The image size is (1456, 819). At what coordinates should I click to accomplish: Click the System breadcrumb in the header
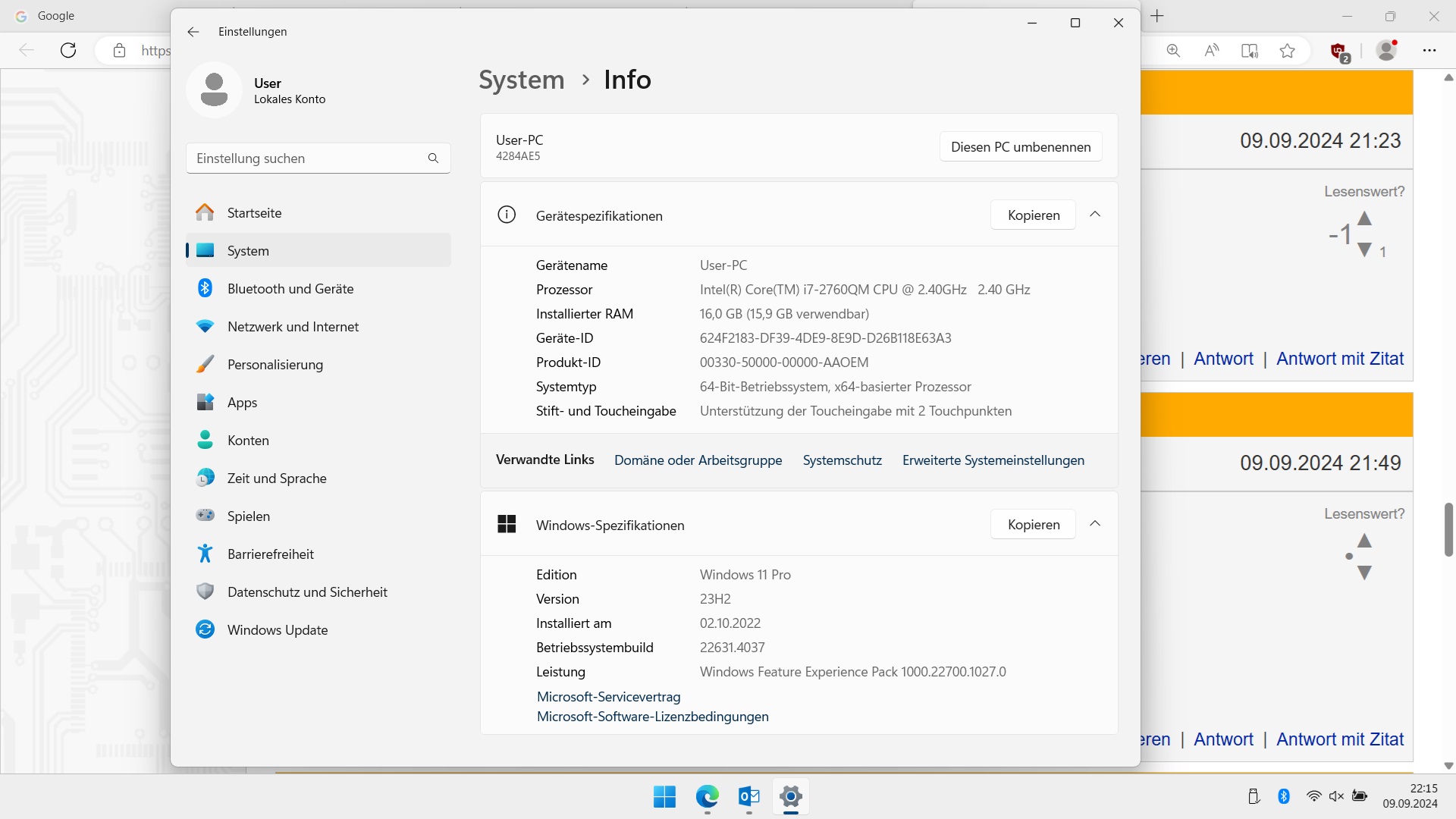(522, 80)
